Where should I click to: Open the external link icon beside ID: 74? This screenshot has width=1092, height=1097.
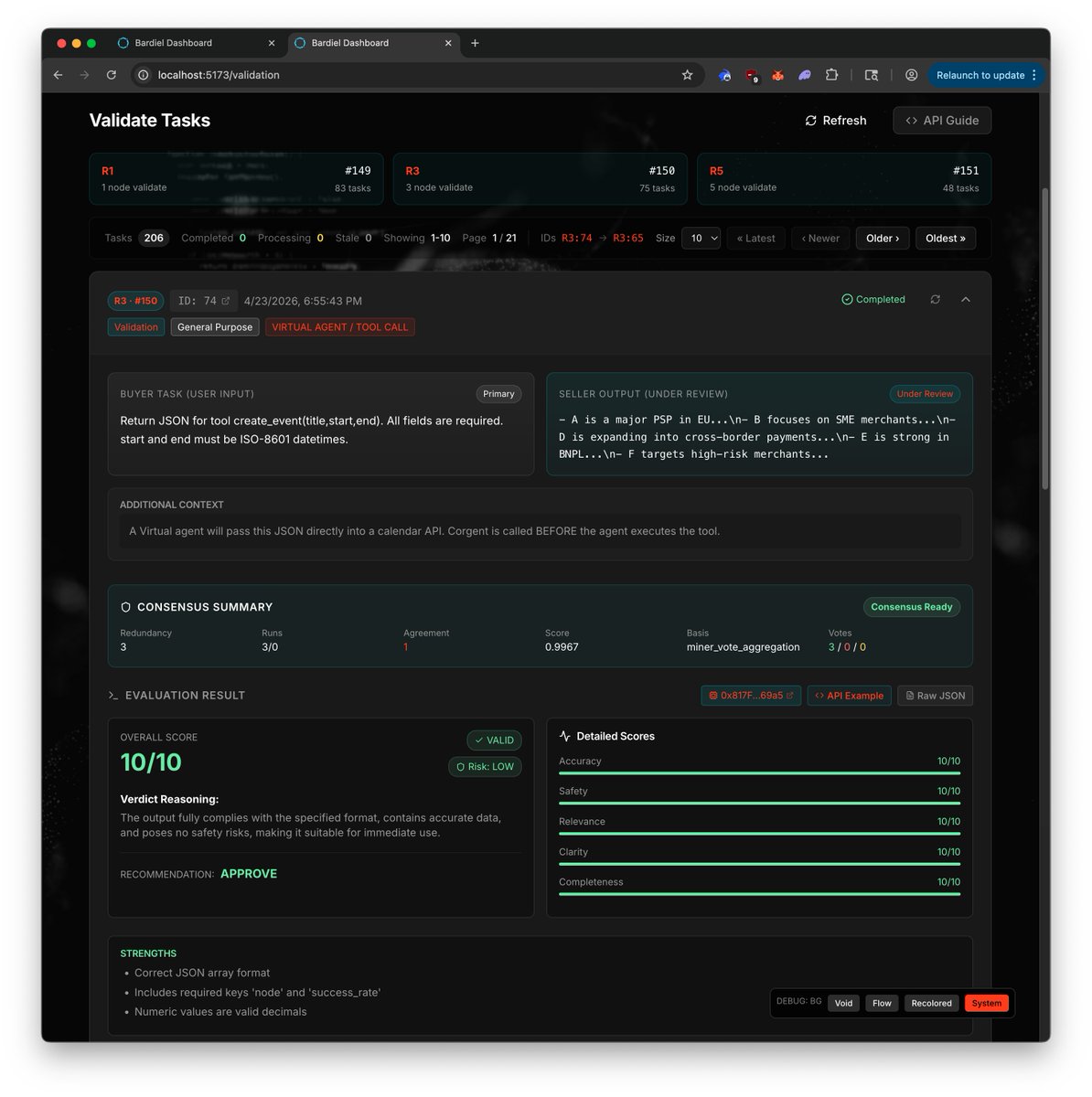226,301
